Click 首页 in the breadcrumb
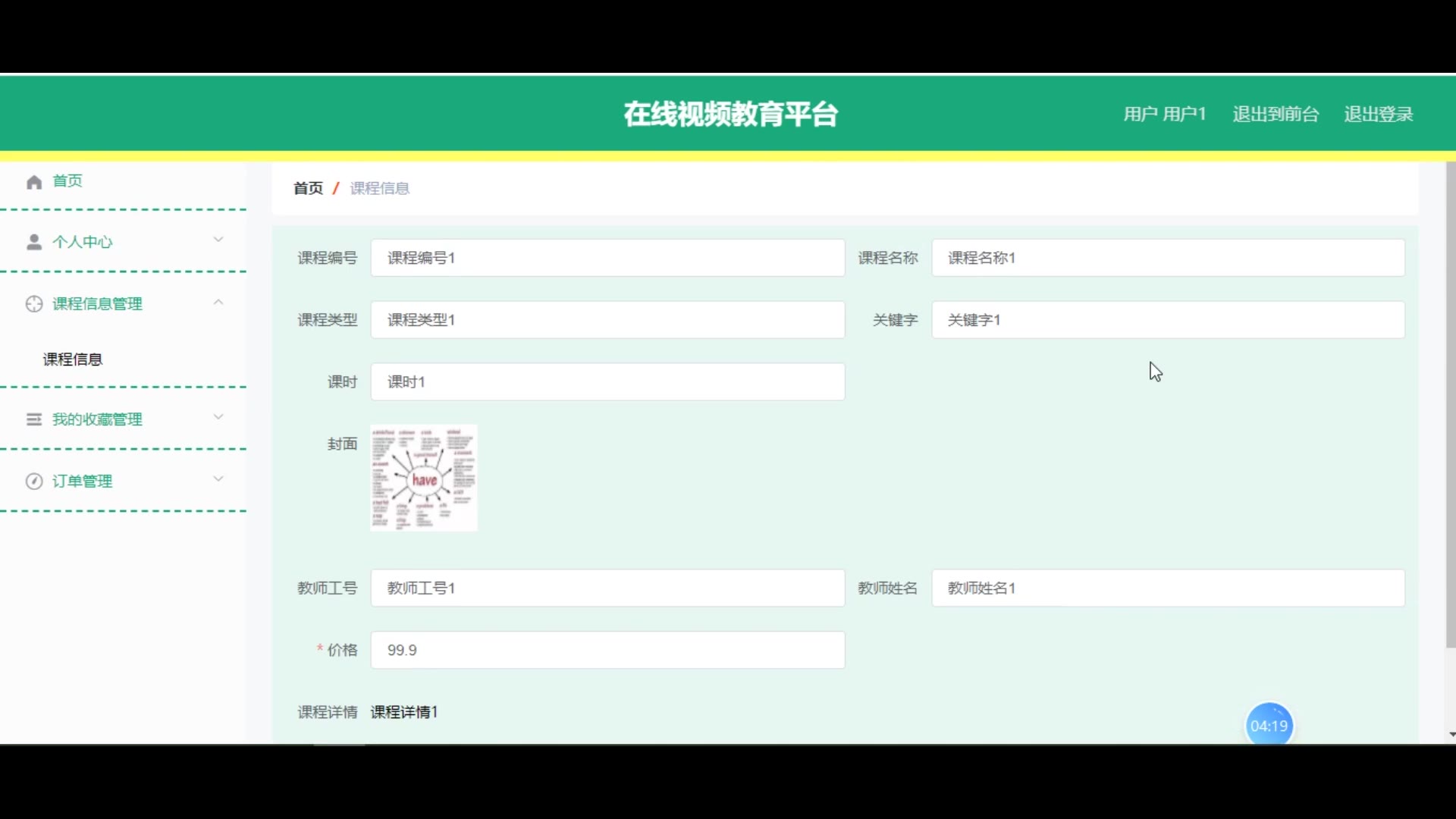Image resolution: width=1456 pixels, height=819 pixels. pos(308,188)
